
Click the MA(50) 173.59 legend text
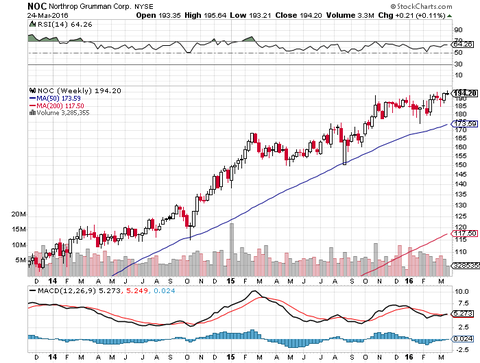click(59, 98)
